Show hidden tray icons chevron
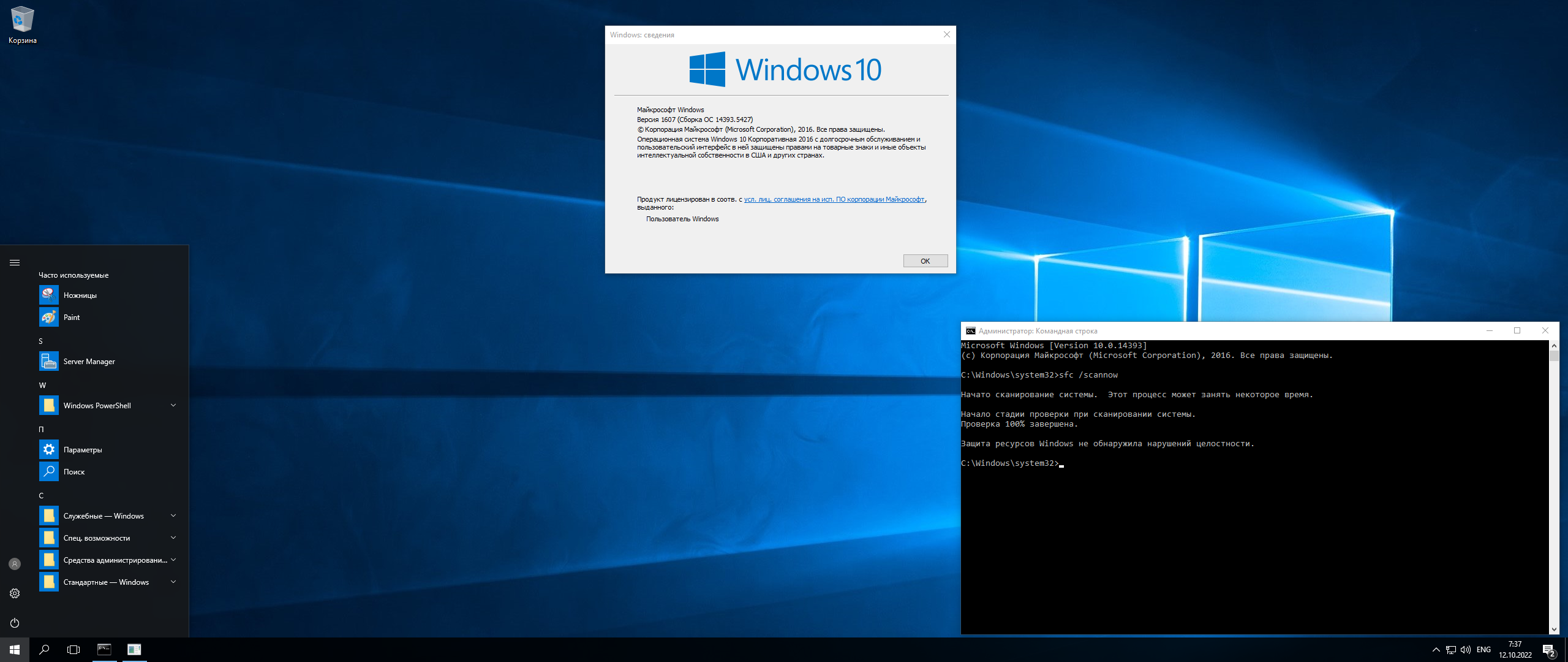1568x662 pixels. coord(1436,650)
